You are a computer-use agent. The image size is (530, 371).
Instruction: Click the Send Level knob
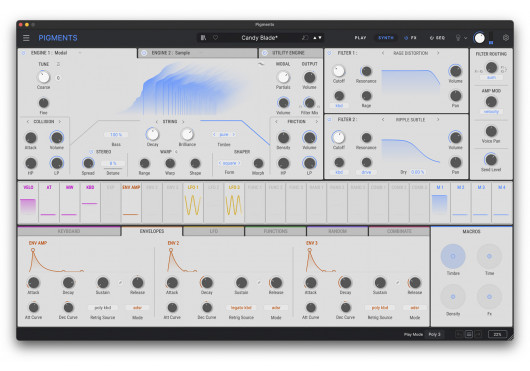coord(491,159)
